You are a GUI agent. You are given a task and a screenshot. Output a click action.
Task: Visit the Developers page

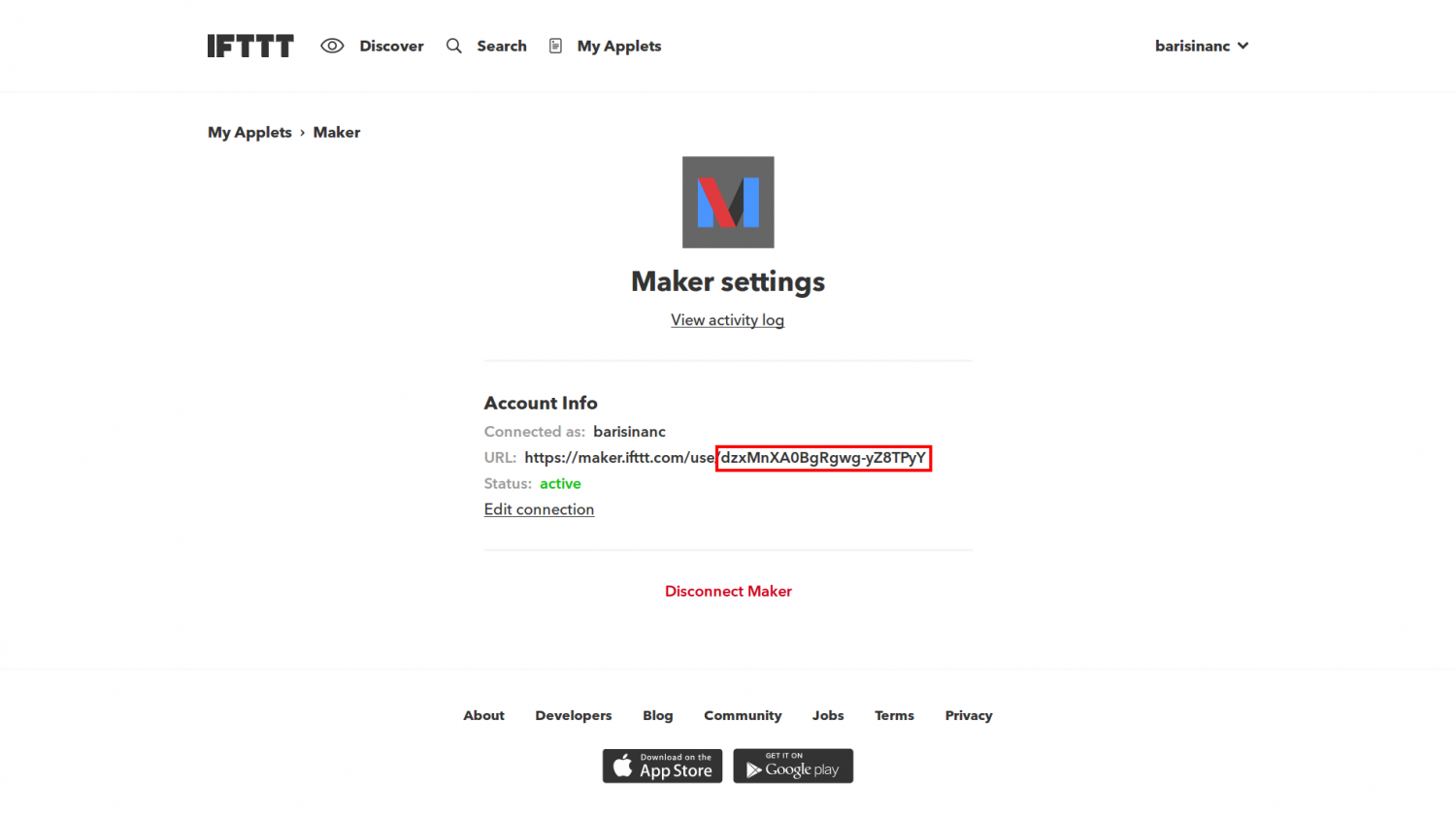tap(573, 715)
